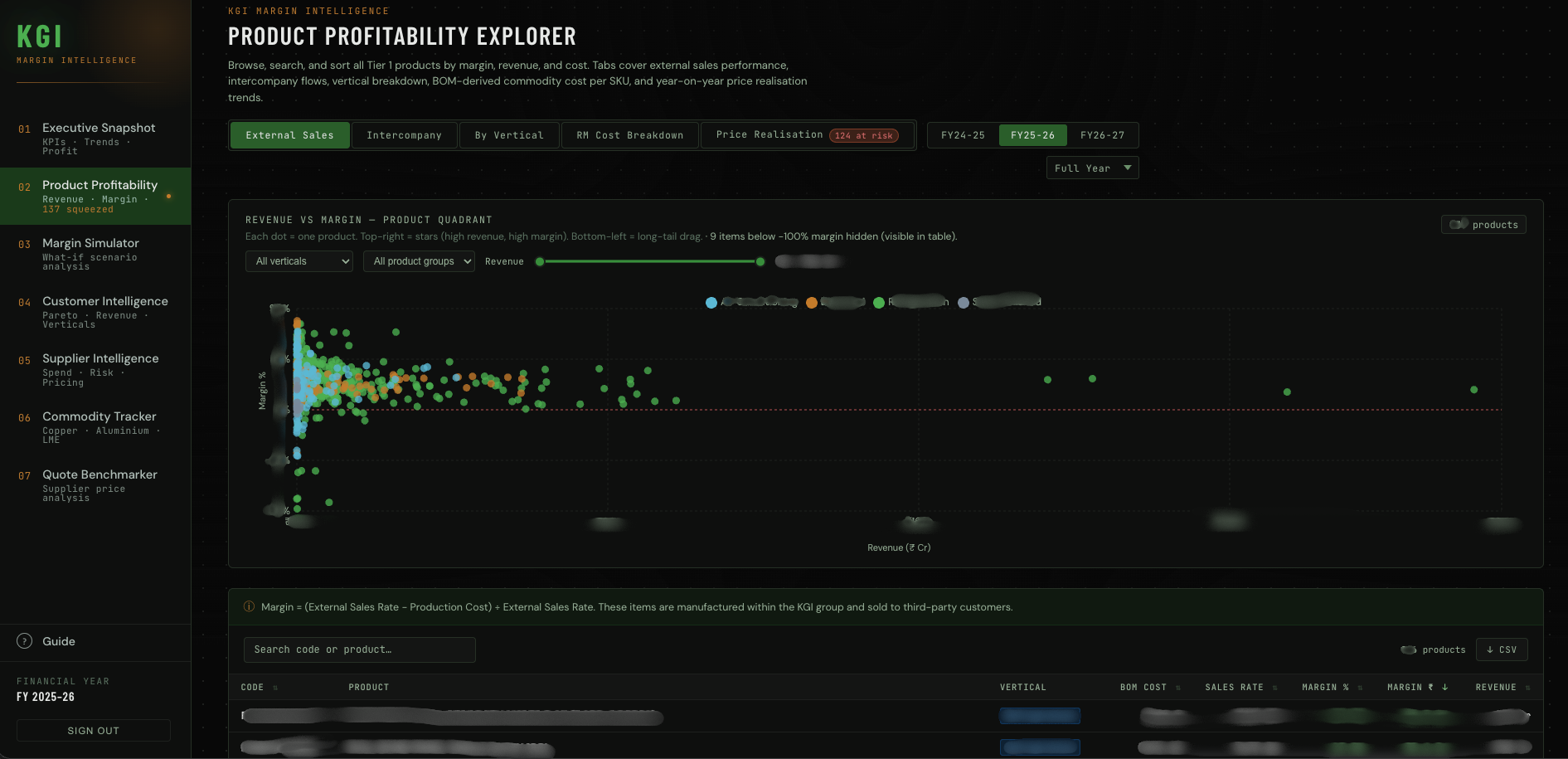Expand the Full Year period dropdown

pyautogui.click(x=1092, y=168)
